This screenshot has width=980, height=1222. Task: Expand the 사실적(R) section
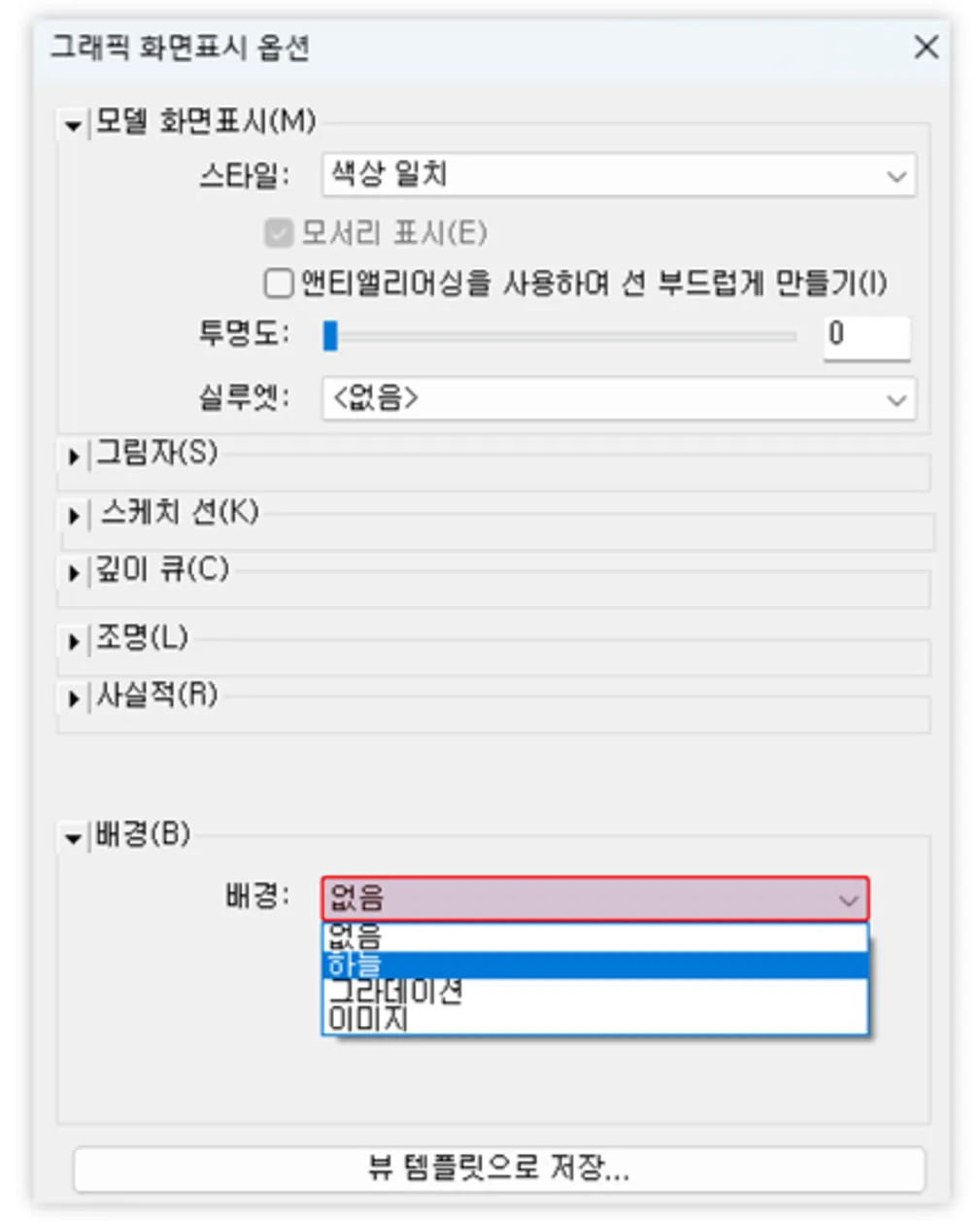point(73,698)
